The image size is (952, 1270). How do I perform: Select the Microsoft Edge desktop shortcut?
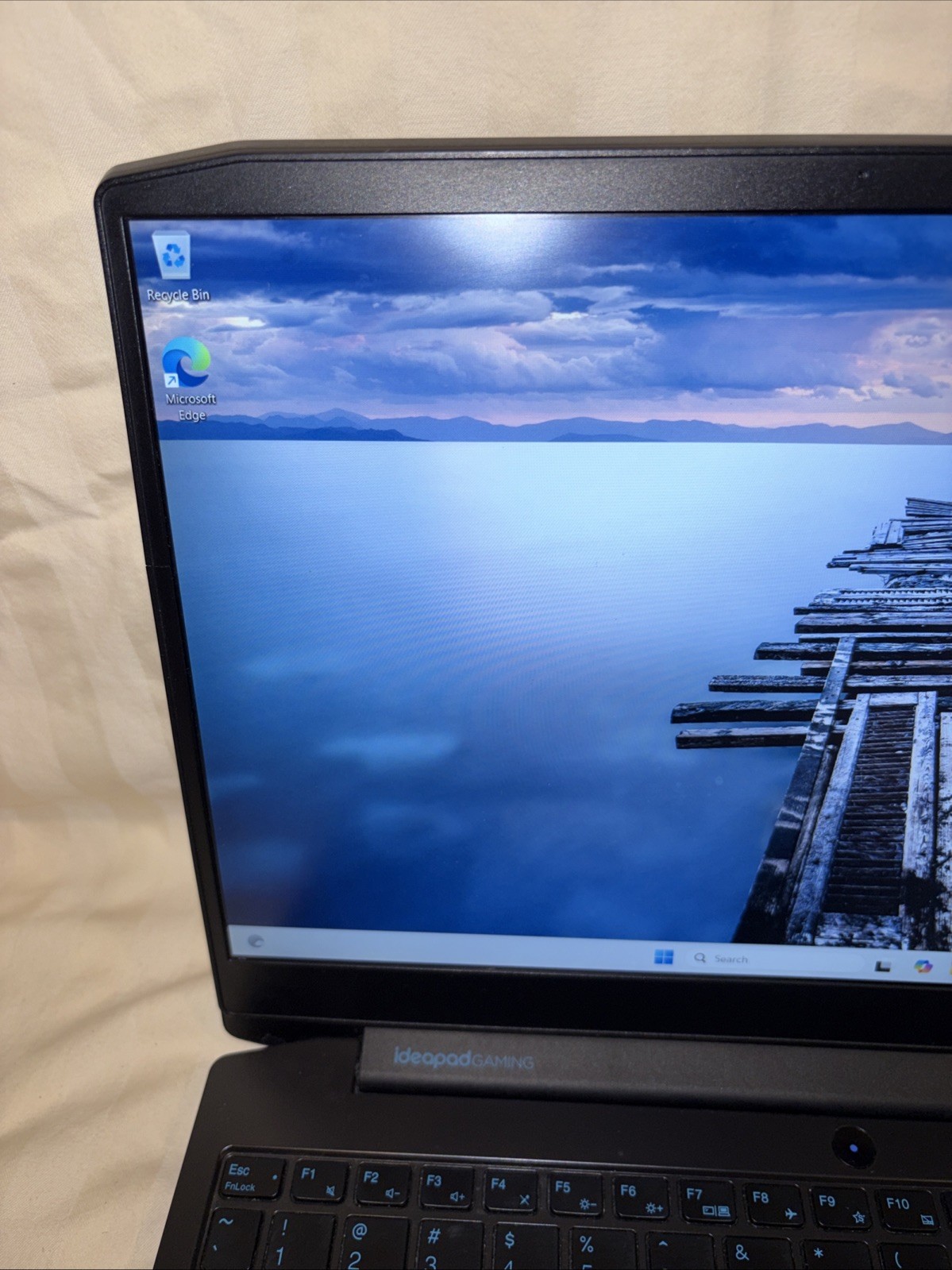[x=189, y=379]
